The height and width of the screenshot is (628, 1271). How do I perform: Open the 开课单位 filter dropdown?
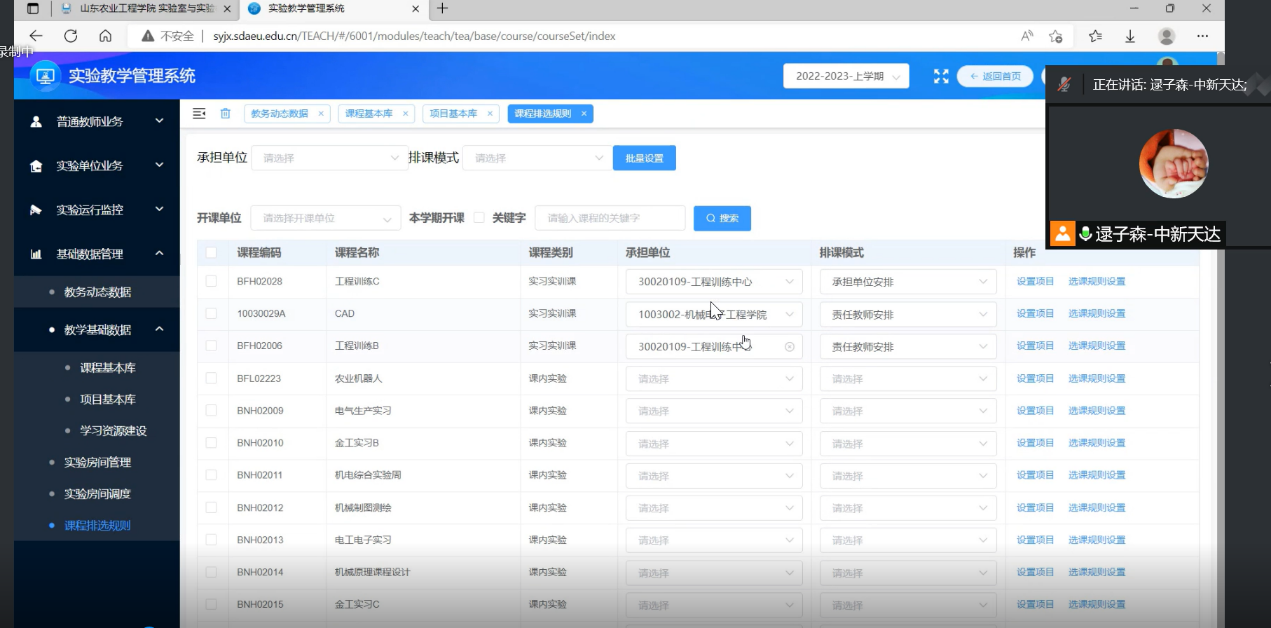pos(325,218)
